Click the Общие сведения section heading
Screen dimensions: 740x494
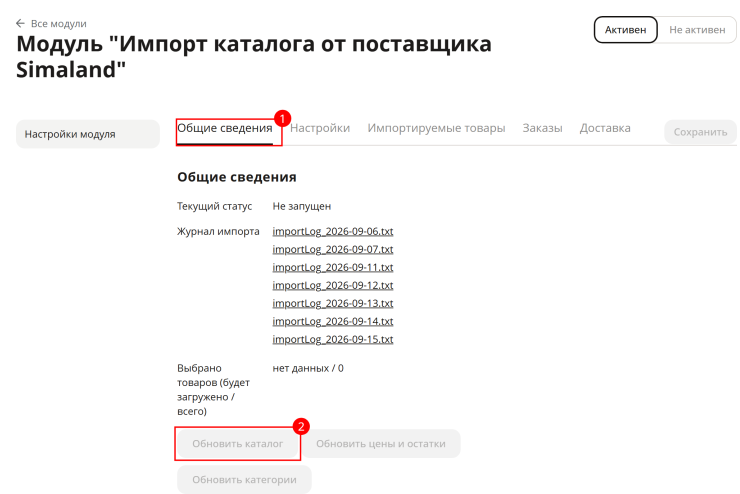(236, 177)
